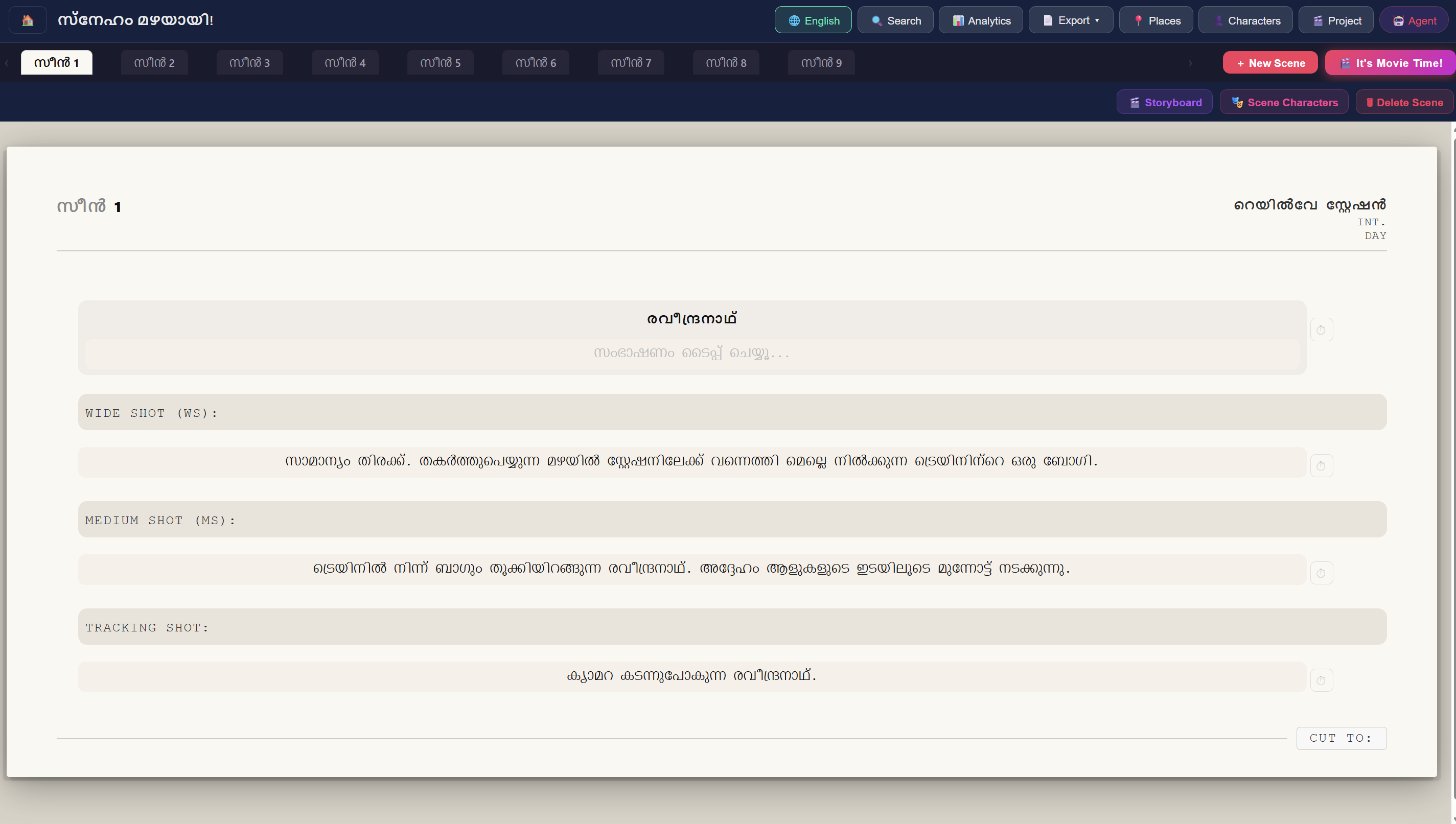
Task: Switch to the സീൻ 5 tab
Action: point(441,62)
